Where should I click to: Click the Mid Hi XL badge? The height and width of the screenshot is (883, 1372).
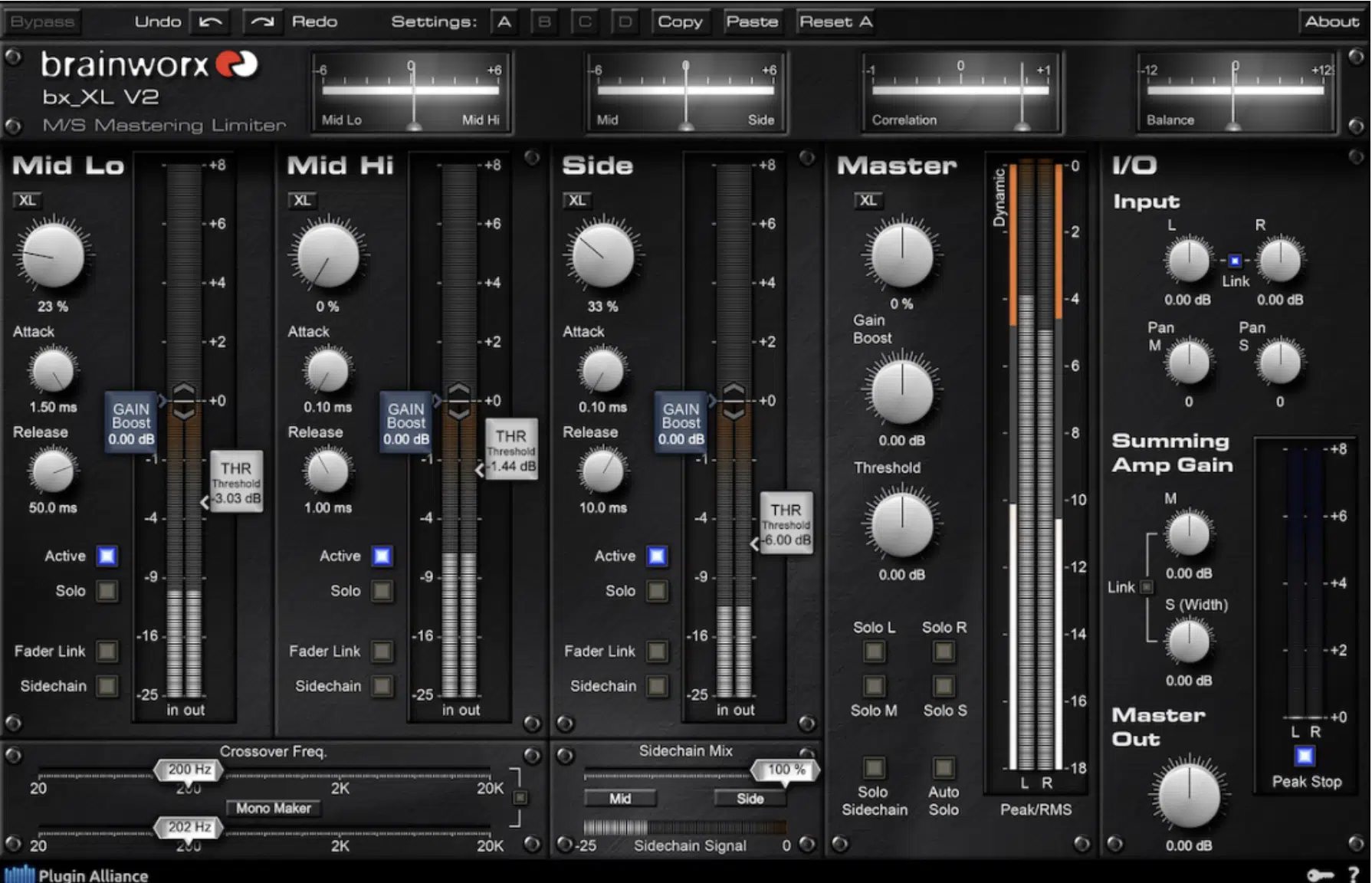coord(302,201)
